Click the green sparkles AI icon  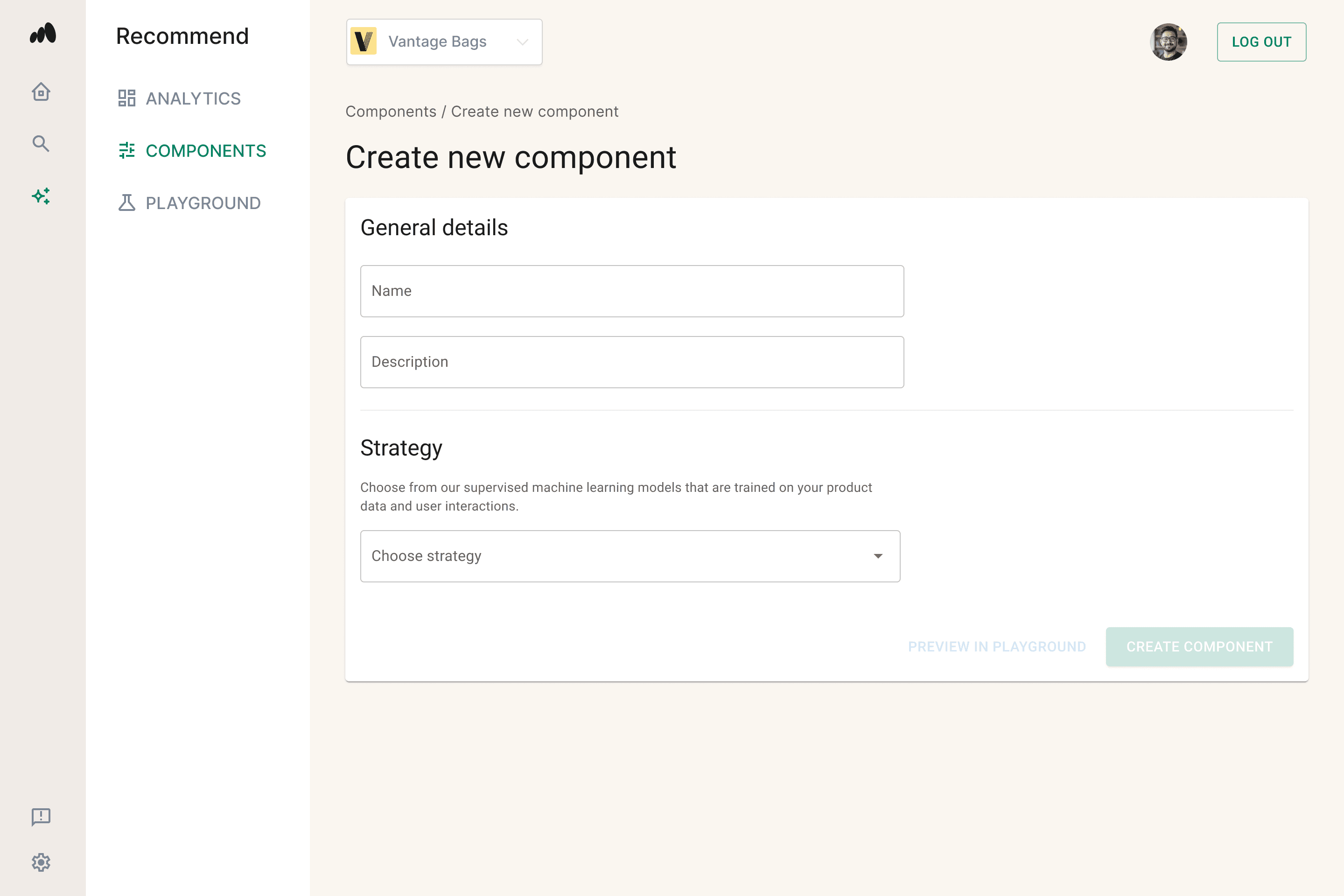41,196
